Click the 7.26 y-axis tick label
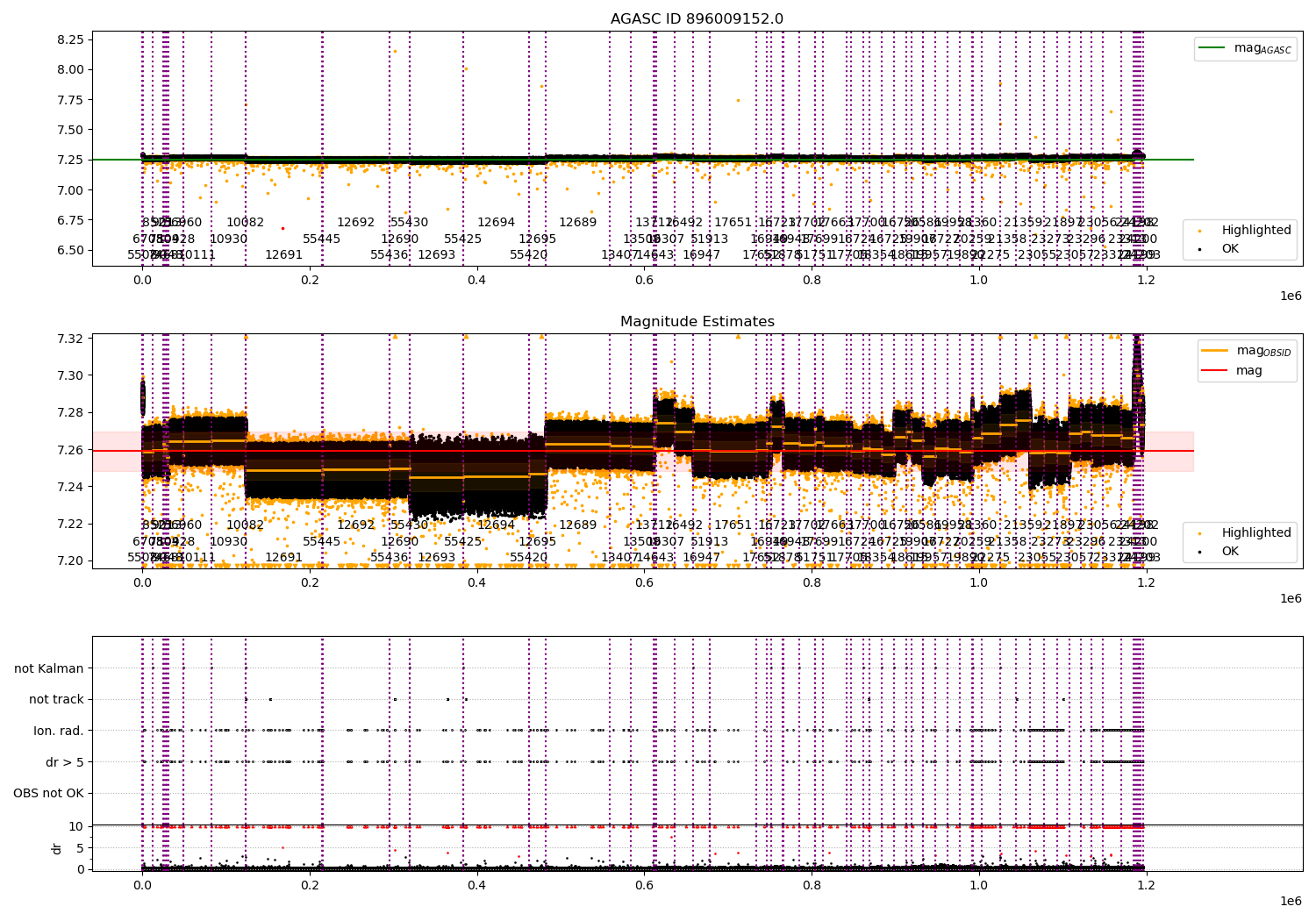 71,450
